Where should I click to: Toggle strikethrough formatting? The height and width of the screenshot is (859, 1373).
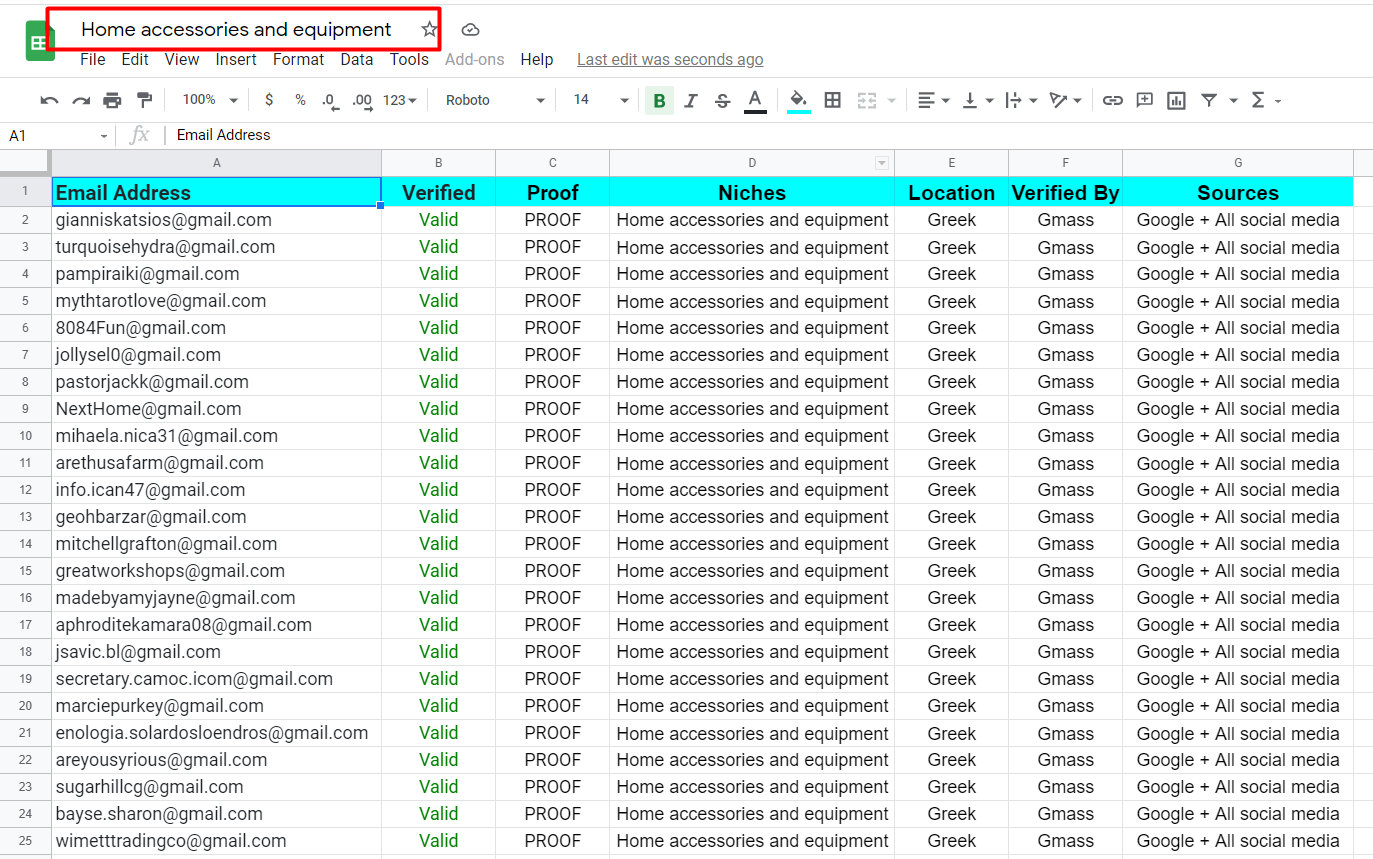pyautogui.click(x=722, y=100)
